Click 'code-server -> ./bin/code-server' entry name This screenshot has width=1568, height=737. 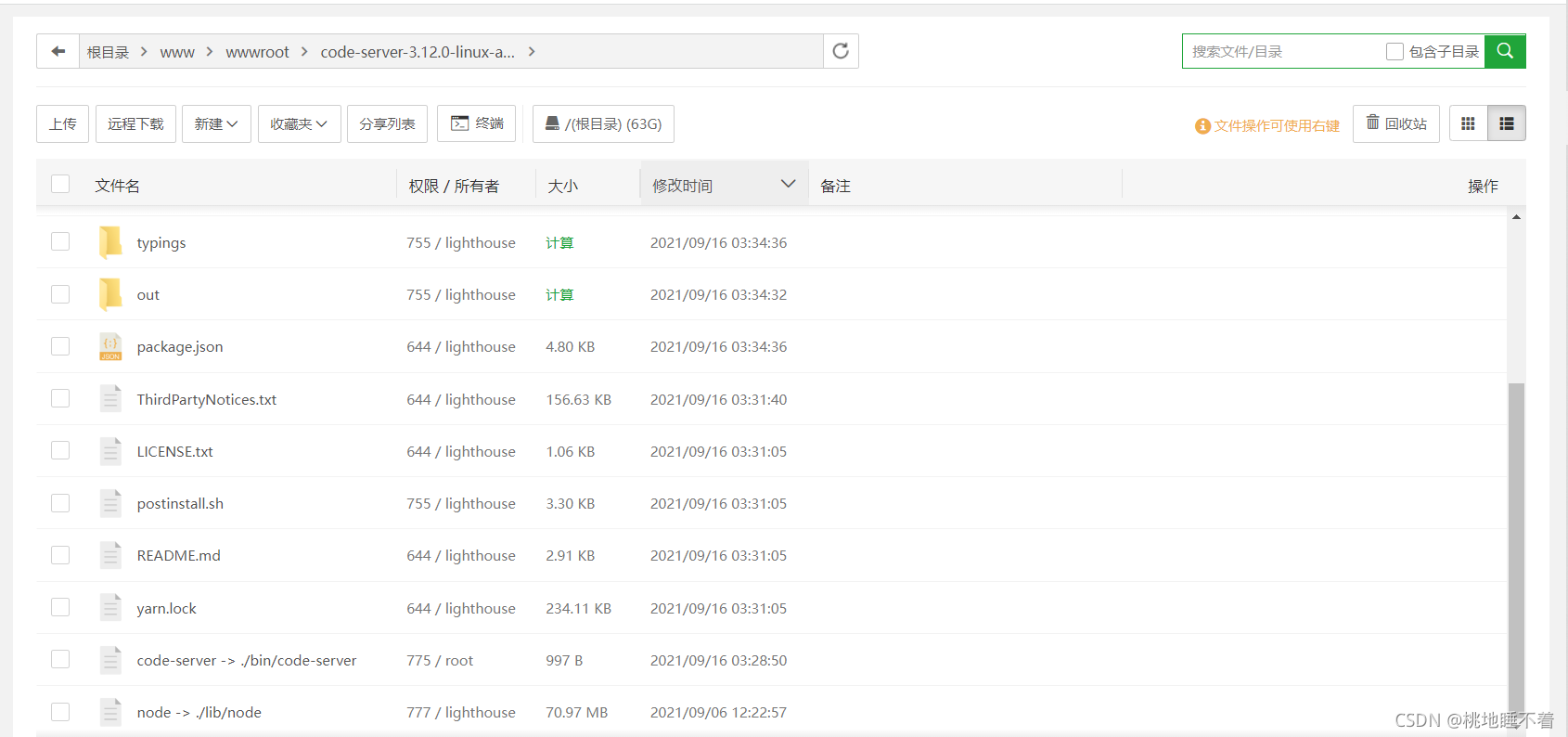pyautogui.click(x=246, y=660)
